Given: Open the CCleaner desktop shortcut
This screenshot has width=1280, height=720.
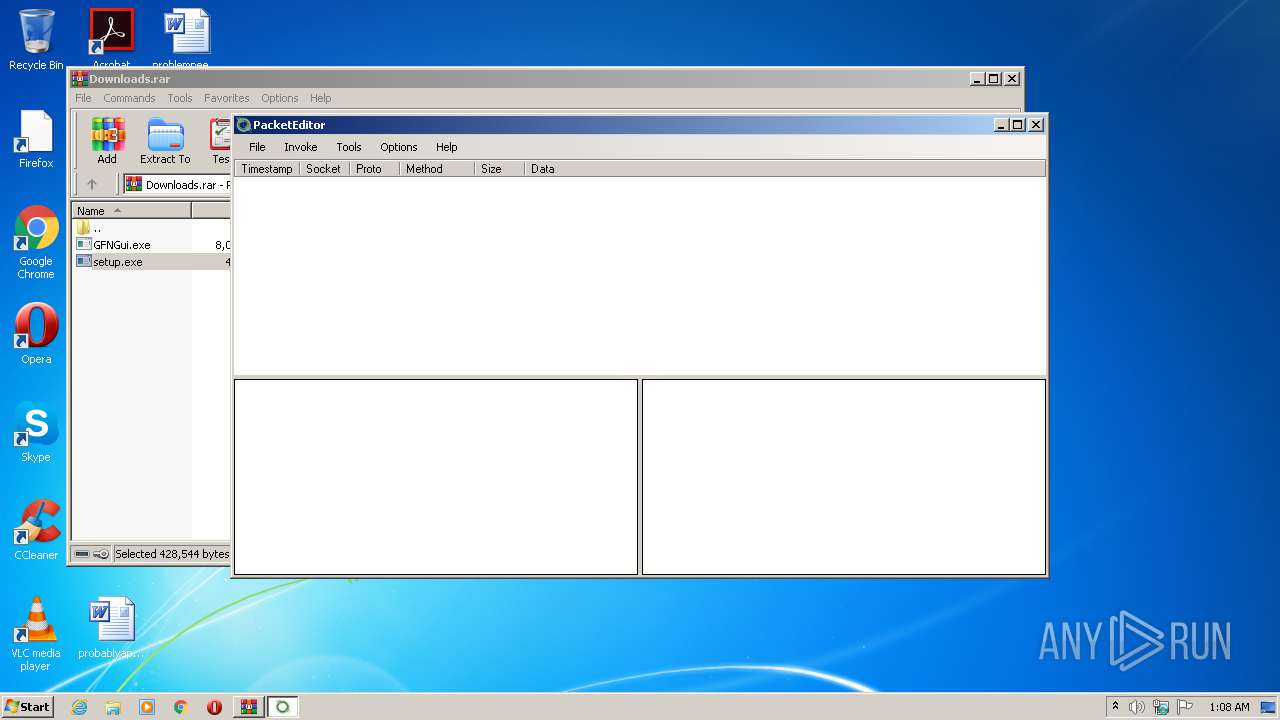Looking at the screenshot, I should [36, 530].
